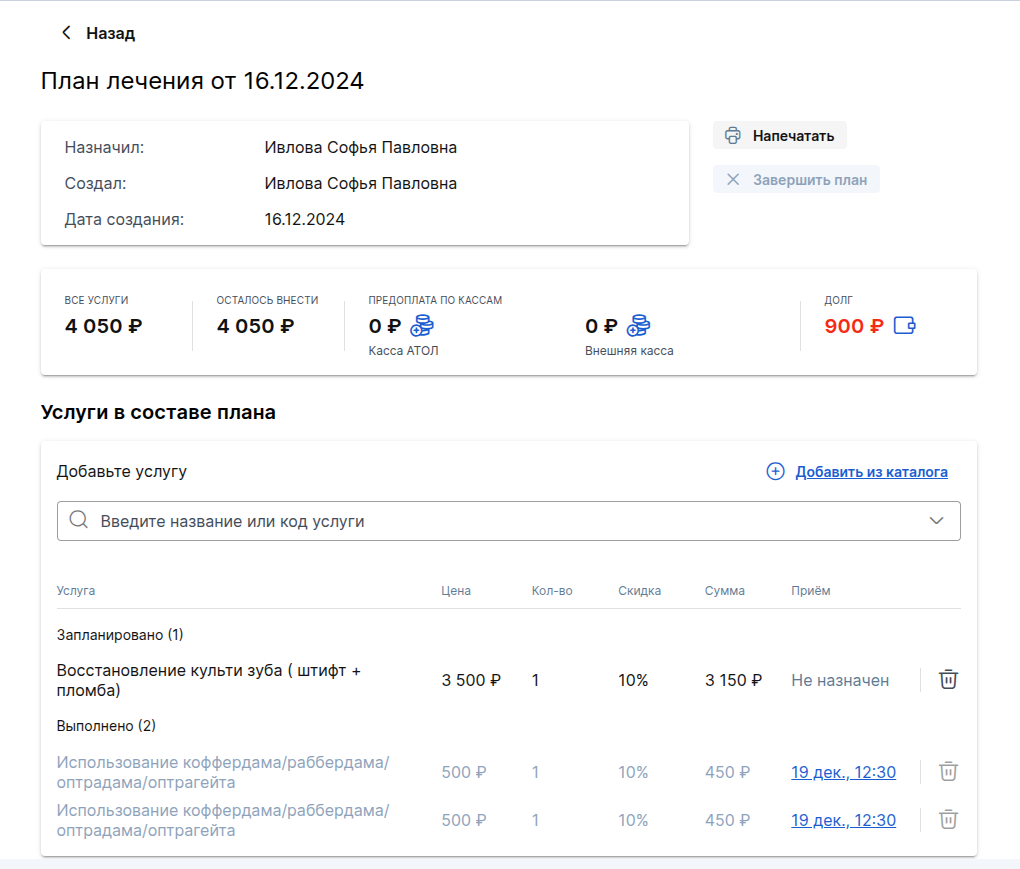The width and height of the screenshot is (1020, 869).
Task: Add prepayment via Касса АТОЛ coins icon
Action: pyautogui.click(x=422, y=325)
